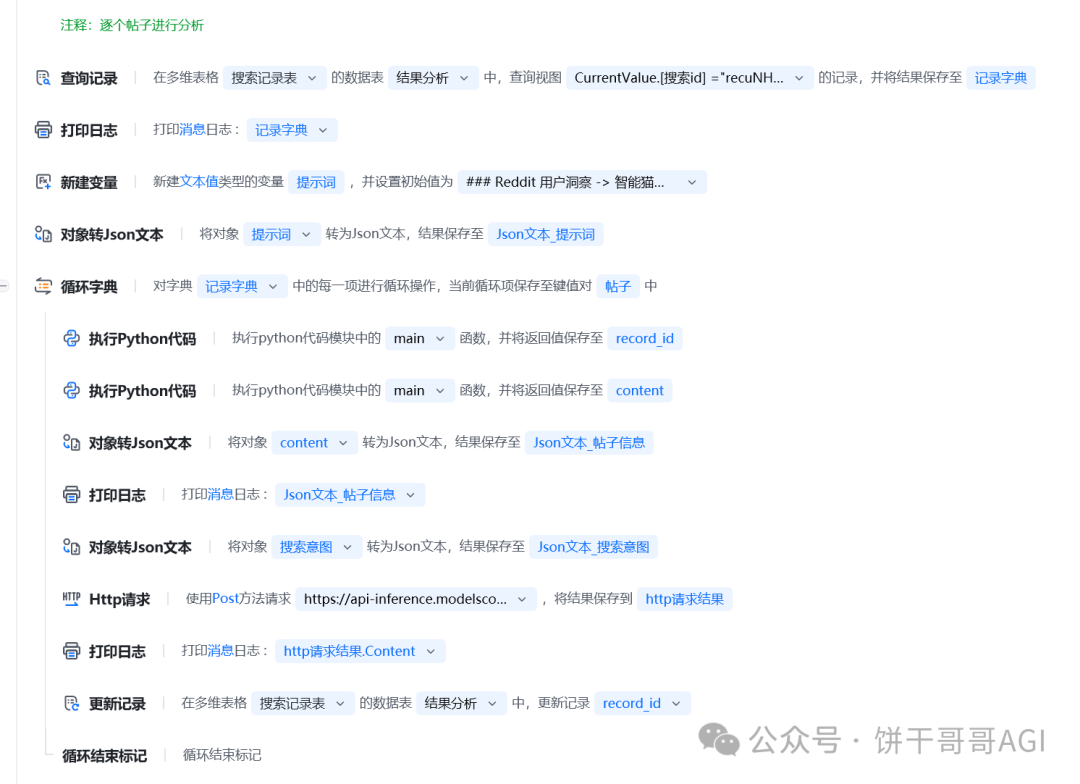Click the http请求结果 output variable
This screenshot has width=1080, height=784.
tap(685, 599)
